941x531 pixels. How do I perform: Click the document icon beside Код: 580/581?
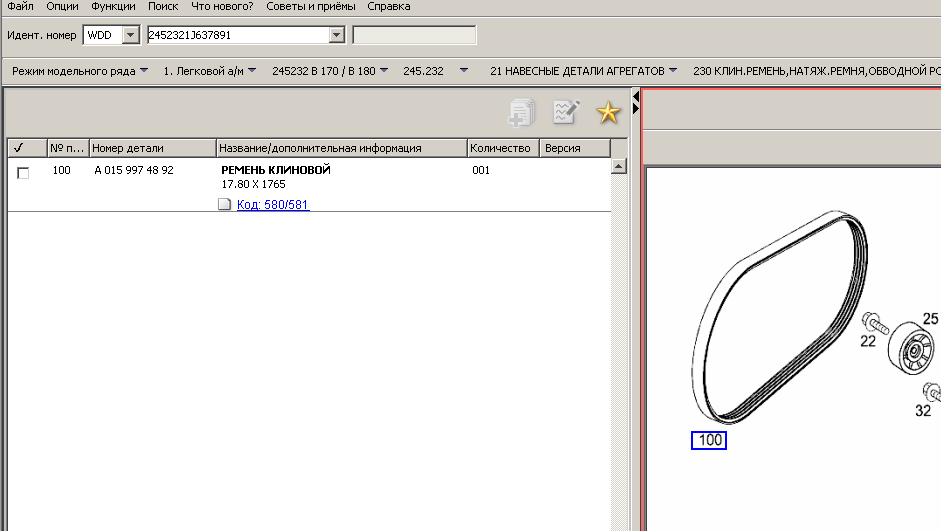pos(226,205)
